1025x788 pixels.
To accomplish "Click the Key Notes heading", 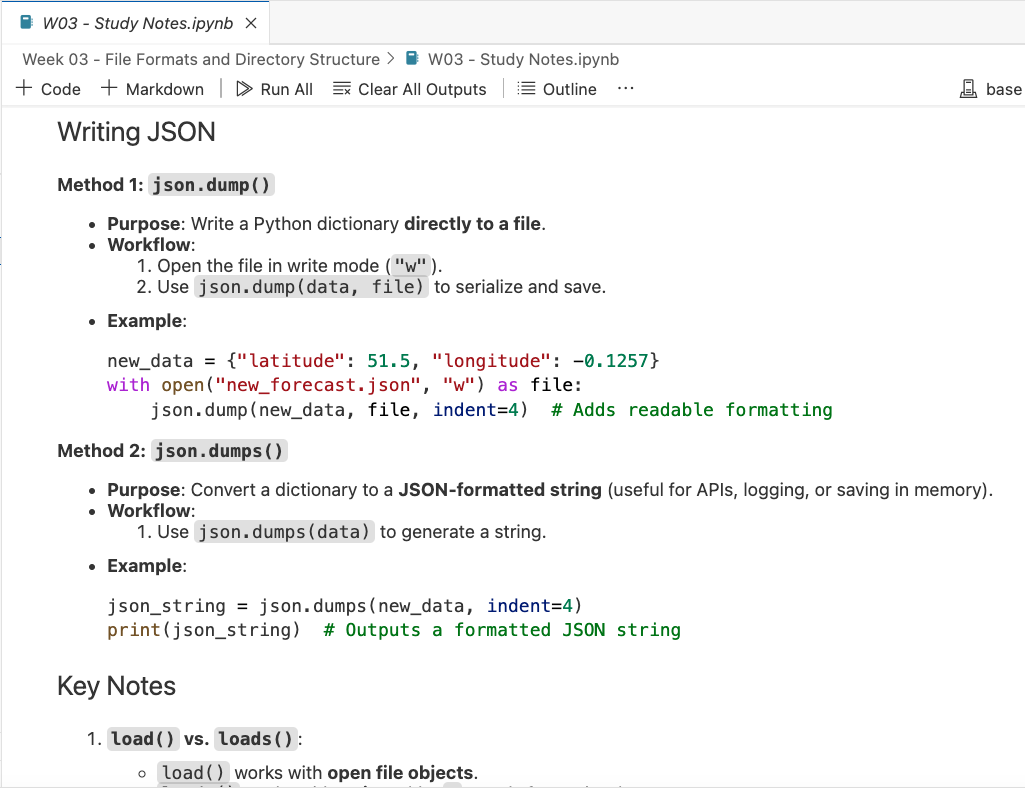I will 116,686.
